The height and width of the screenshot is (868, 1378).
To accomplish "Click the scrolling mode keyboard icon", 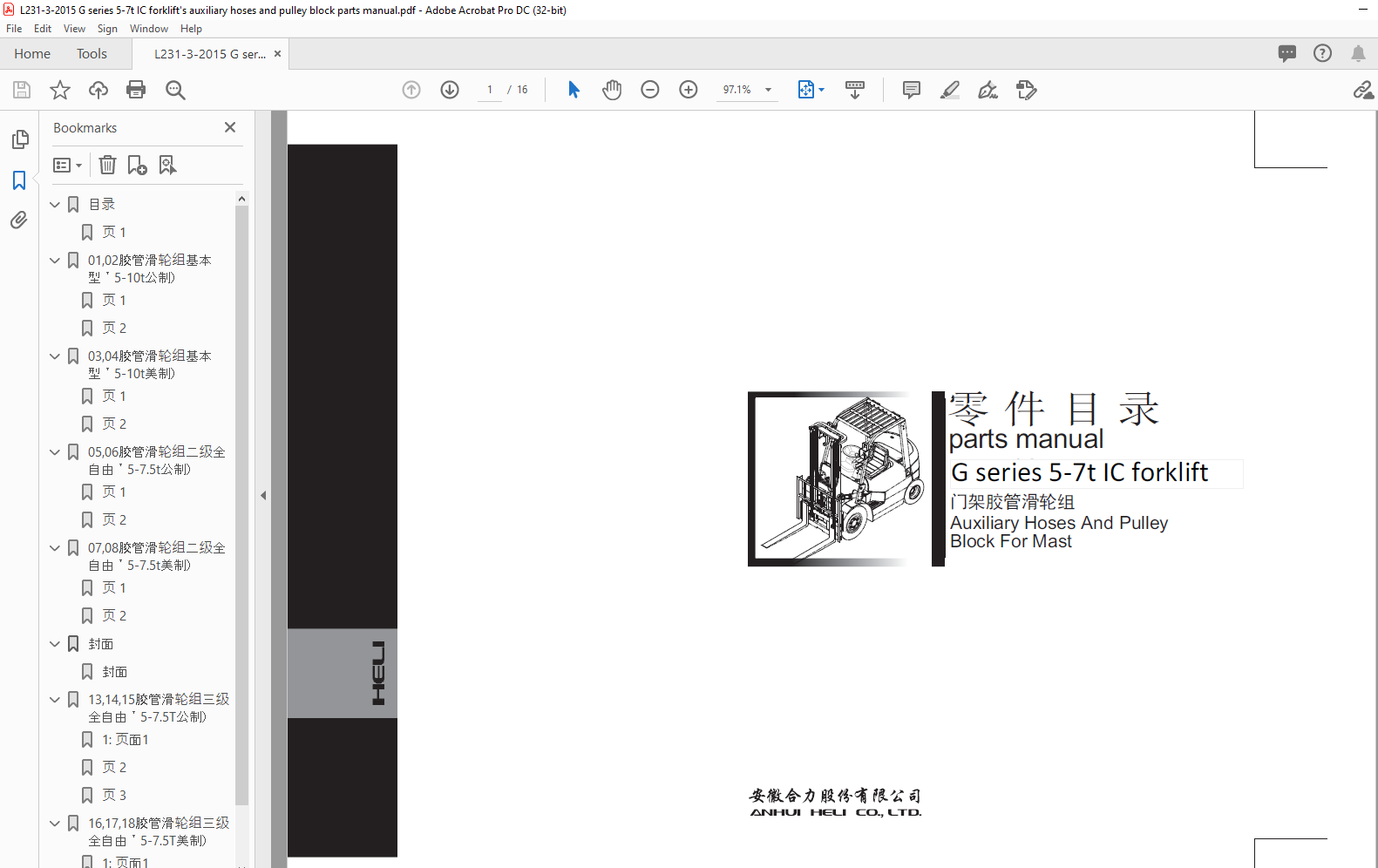I will coord(855,90).
